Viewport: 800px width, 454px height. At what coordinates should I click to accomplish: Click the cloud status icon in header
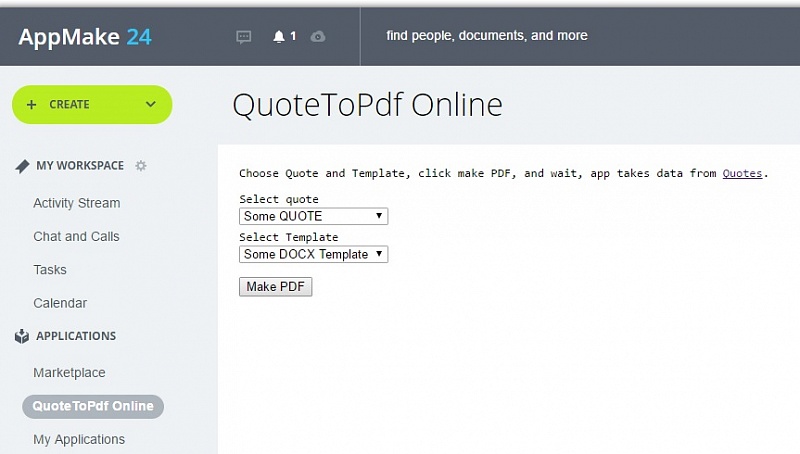pos(318,37)
